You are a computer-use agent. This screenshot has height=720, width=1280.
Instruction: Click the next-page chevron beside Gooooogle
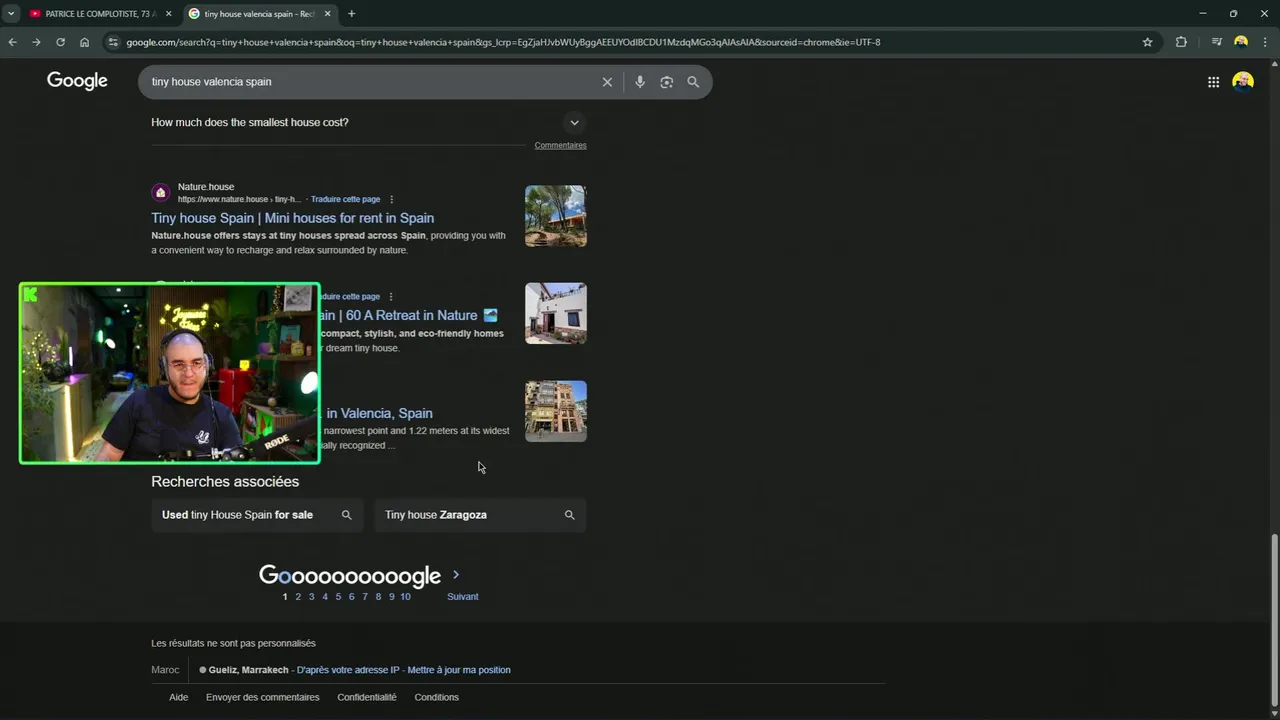pyautogui.click(x=456, y=575)
